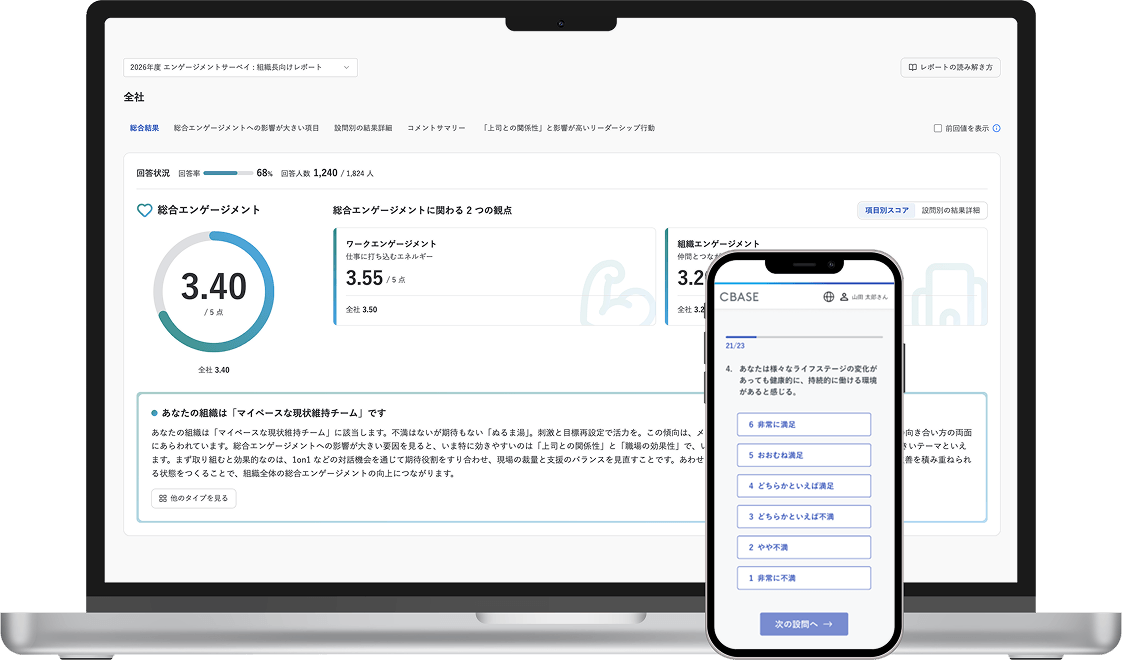Click the 回答人数 1,240 value
The image size is (1122, 660).
(x=326, y=173)
